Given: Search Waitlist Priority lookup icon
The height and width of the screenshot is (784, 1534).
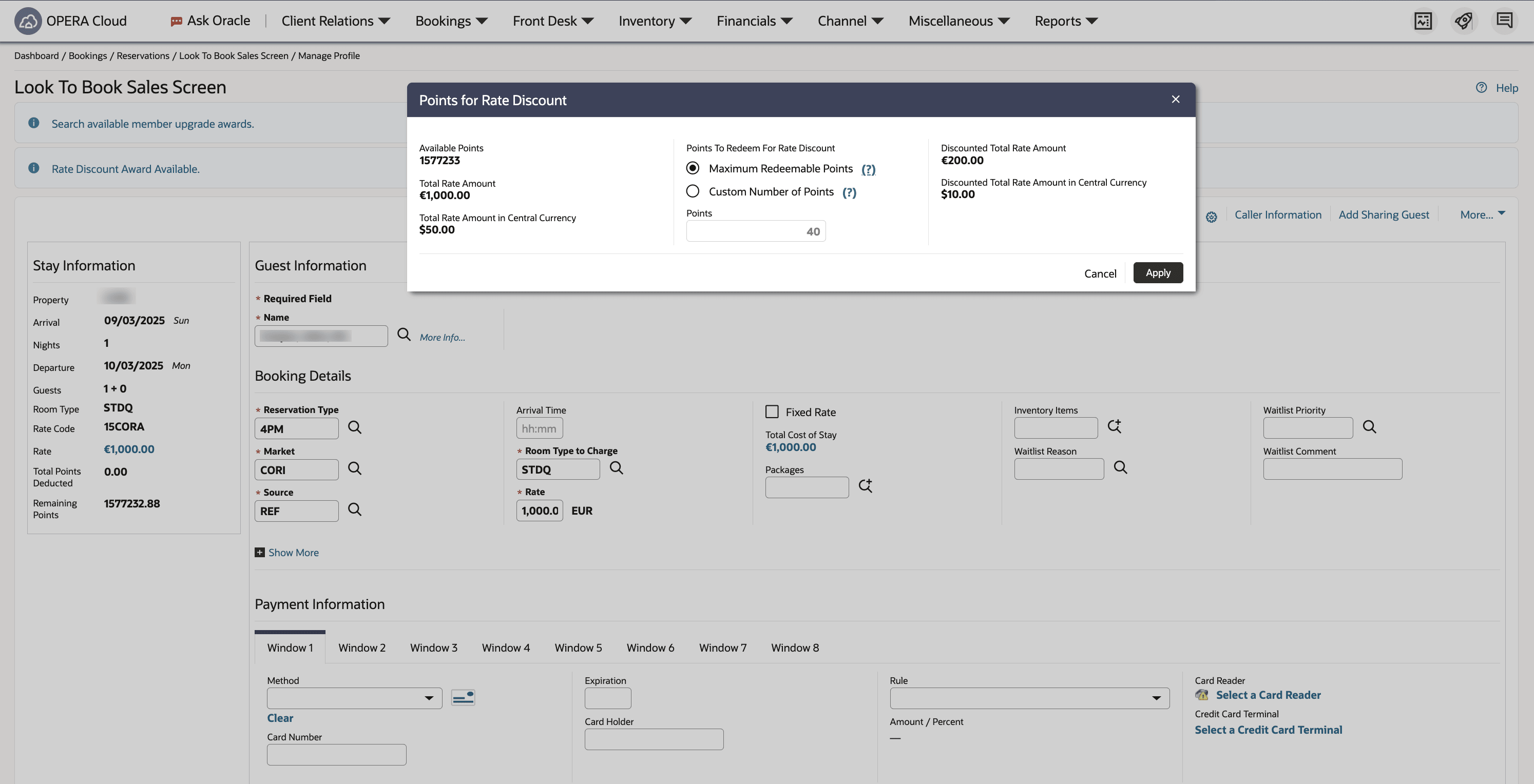Looking at the screenshot, I should [x=1369, y=427].
